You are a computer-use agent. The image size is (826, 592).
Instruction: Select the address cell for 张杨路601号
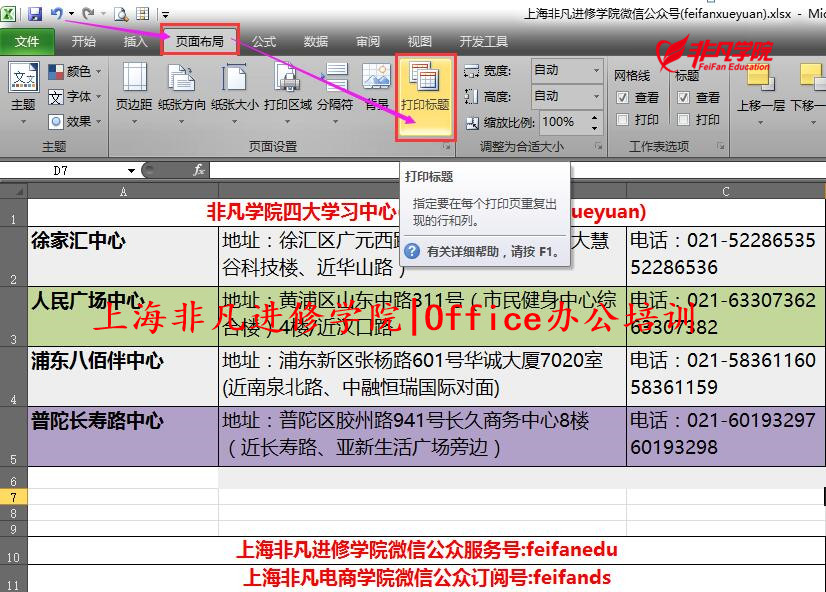click(422, 377)
